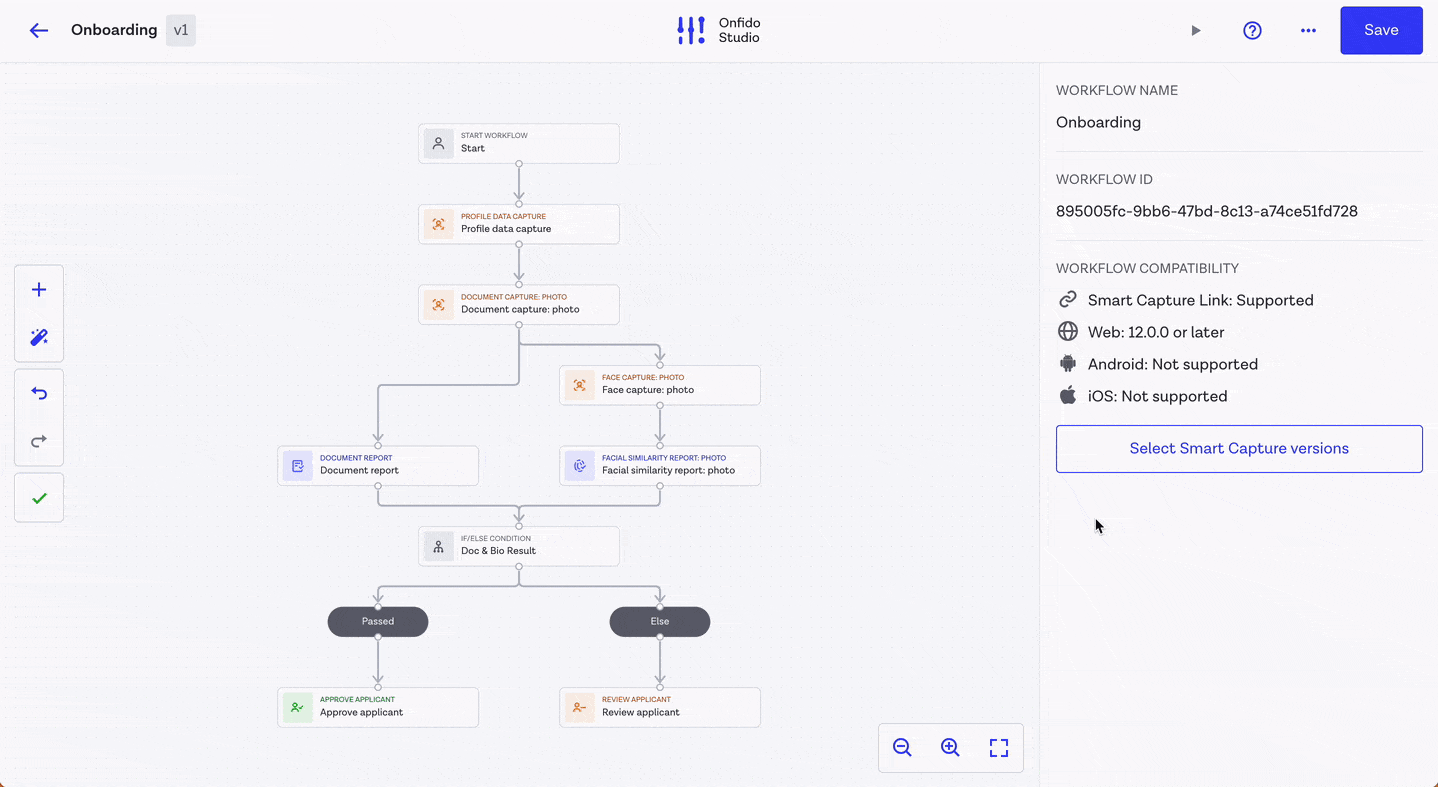This screenshot has height=787, width=1438.
Task: Click Select Smart Capture versions button
Action: click(1239, 449)
